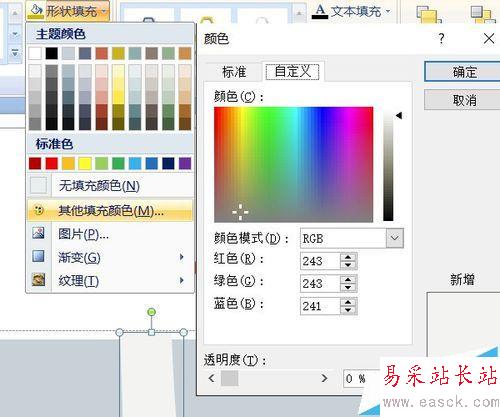
Task: Decrease the blue value with down arrow
Action: 348,310
